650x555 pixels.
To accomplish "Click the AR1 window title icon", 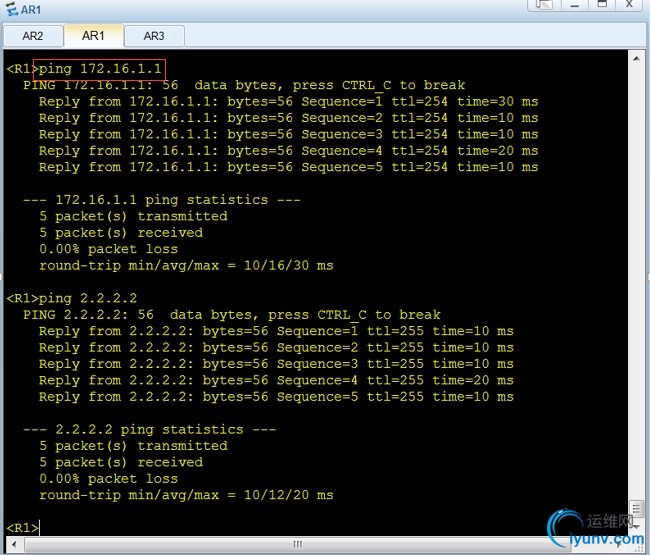I will point(12,9).
